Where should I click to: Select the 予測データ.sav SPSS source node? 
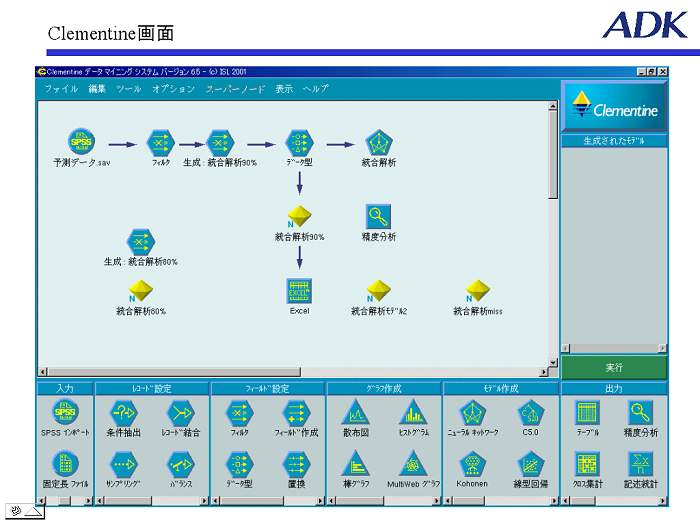[x=81, y=142]
